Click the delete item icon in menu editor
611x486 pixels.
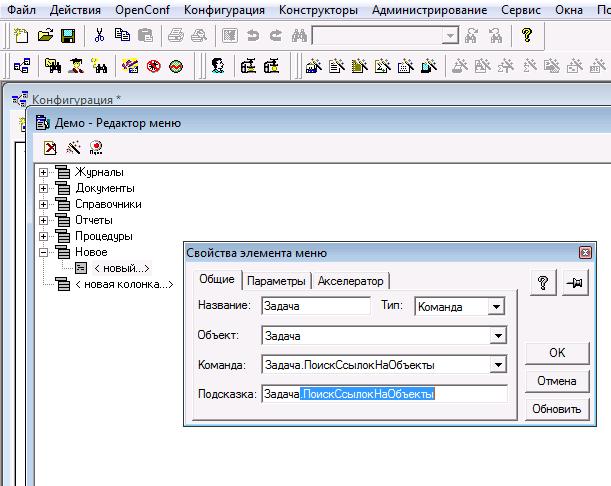tap(50, 148)
